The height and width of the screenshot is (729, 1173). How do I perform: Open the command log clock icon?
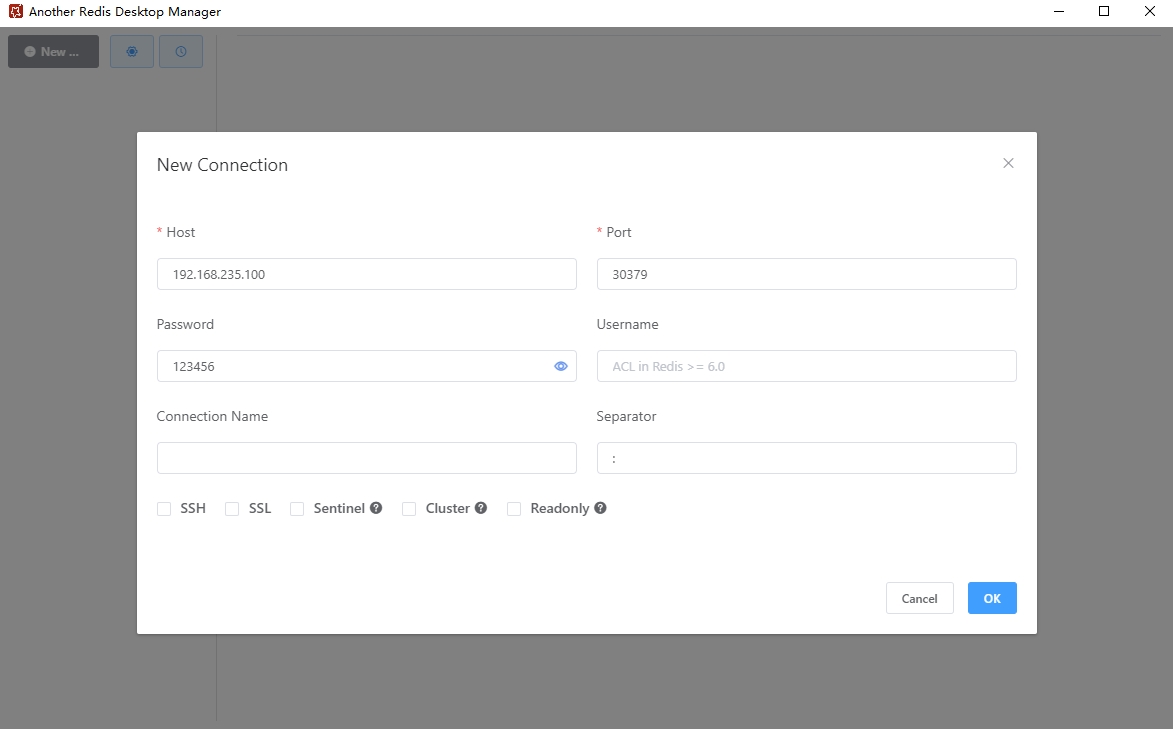[181, 52]
